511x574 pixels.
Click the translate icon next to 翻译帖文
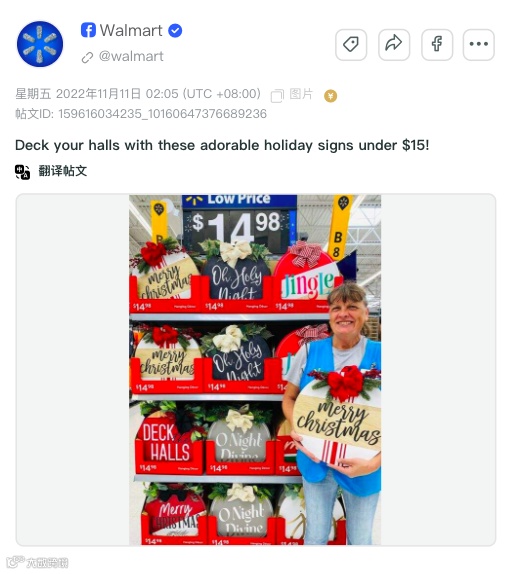(23, 172)
